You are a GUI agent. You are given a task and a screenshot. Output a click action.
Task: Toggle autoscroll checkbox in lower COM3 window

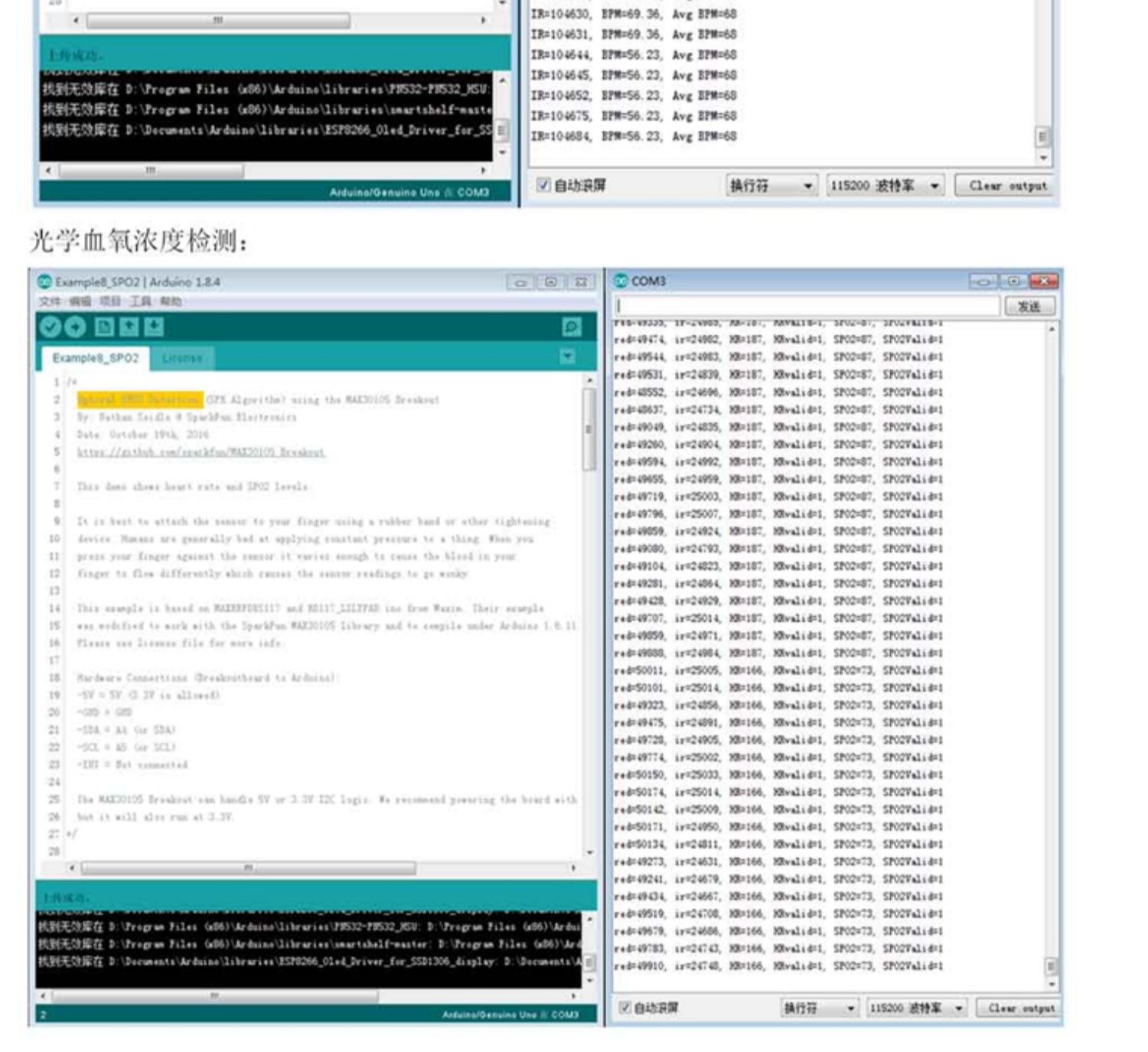click(625, 1008)
